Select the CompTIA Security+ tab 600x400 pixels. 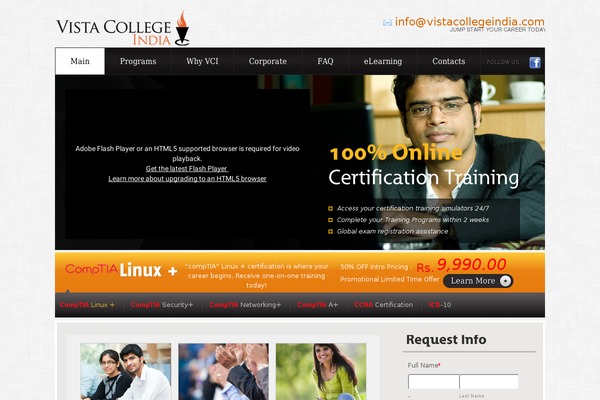pyautogui.click(x=162, y=305)
